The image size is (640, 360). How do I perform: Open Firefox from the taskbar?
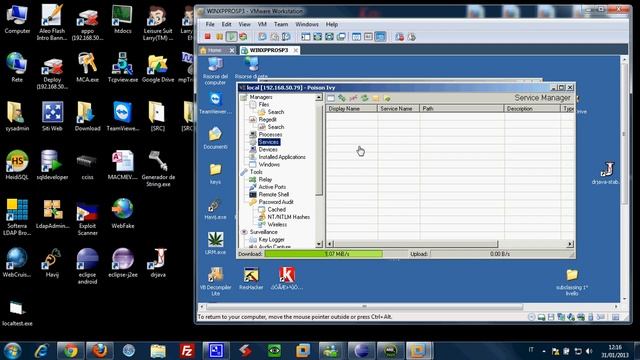tap(100, 351)
